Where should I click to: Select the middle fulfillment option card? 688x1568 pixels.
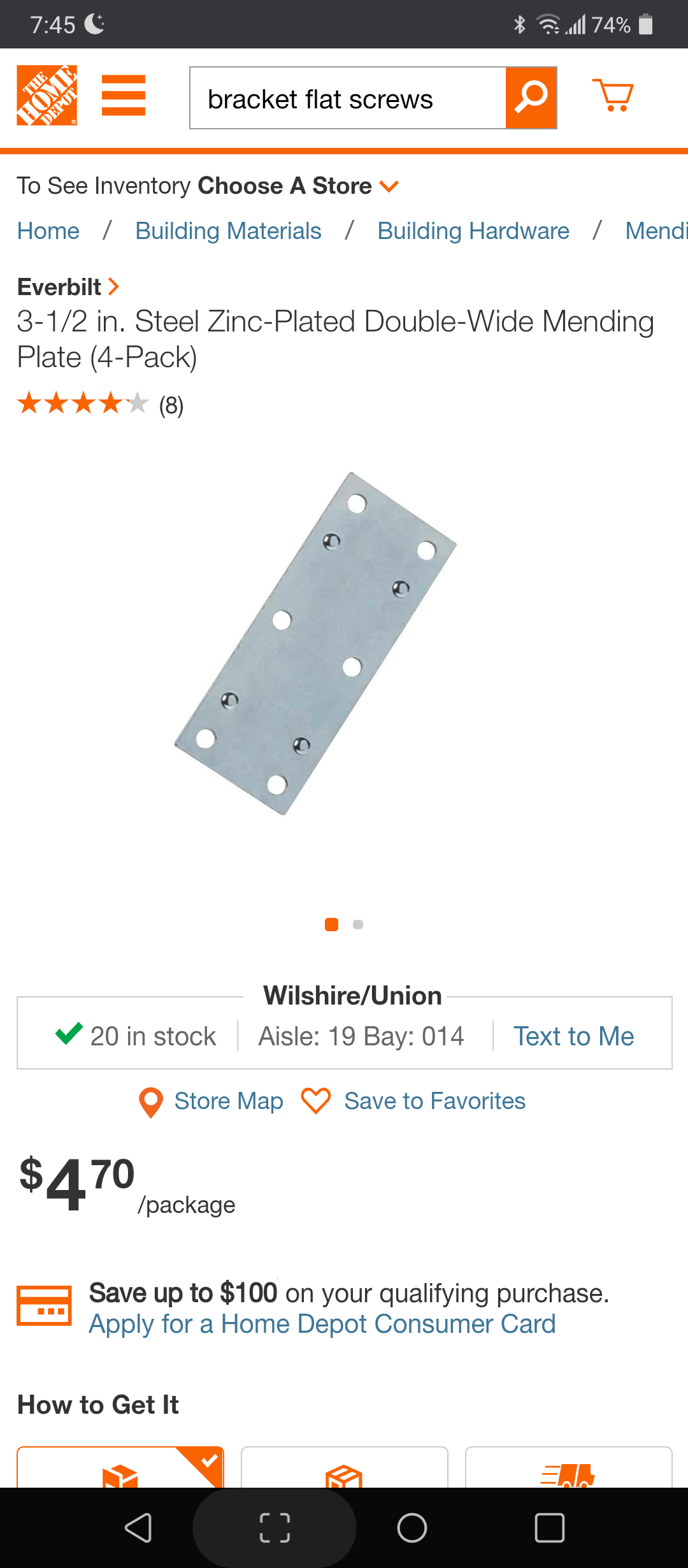coord(344,1469)
